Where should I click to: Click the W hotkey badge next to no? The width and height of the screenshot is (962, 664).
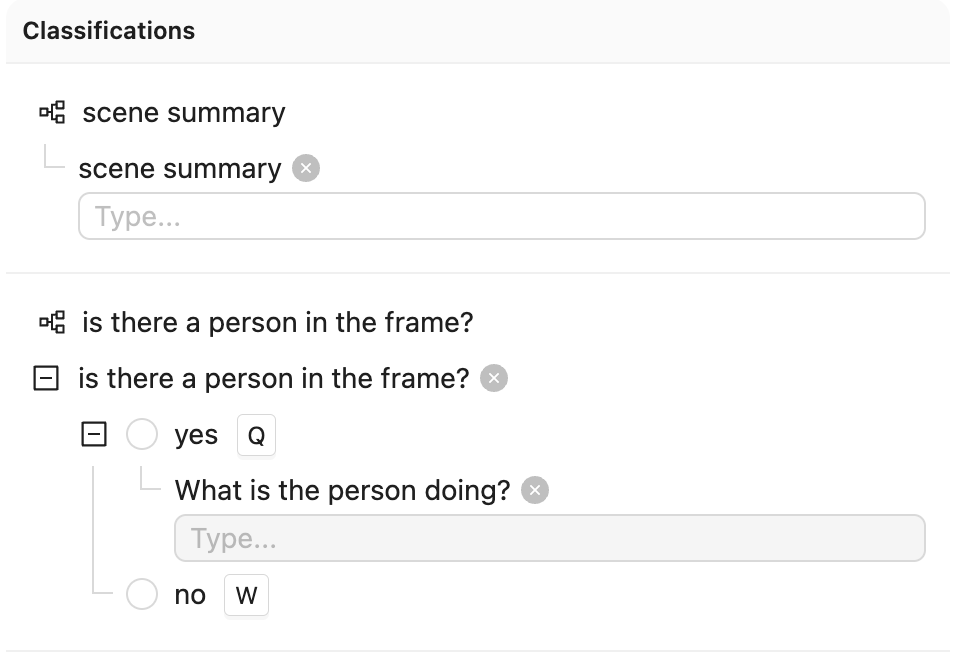coord(246,595)
